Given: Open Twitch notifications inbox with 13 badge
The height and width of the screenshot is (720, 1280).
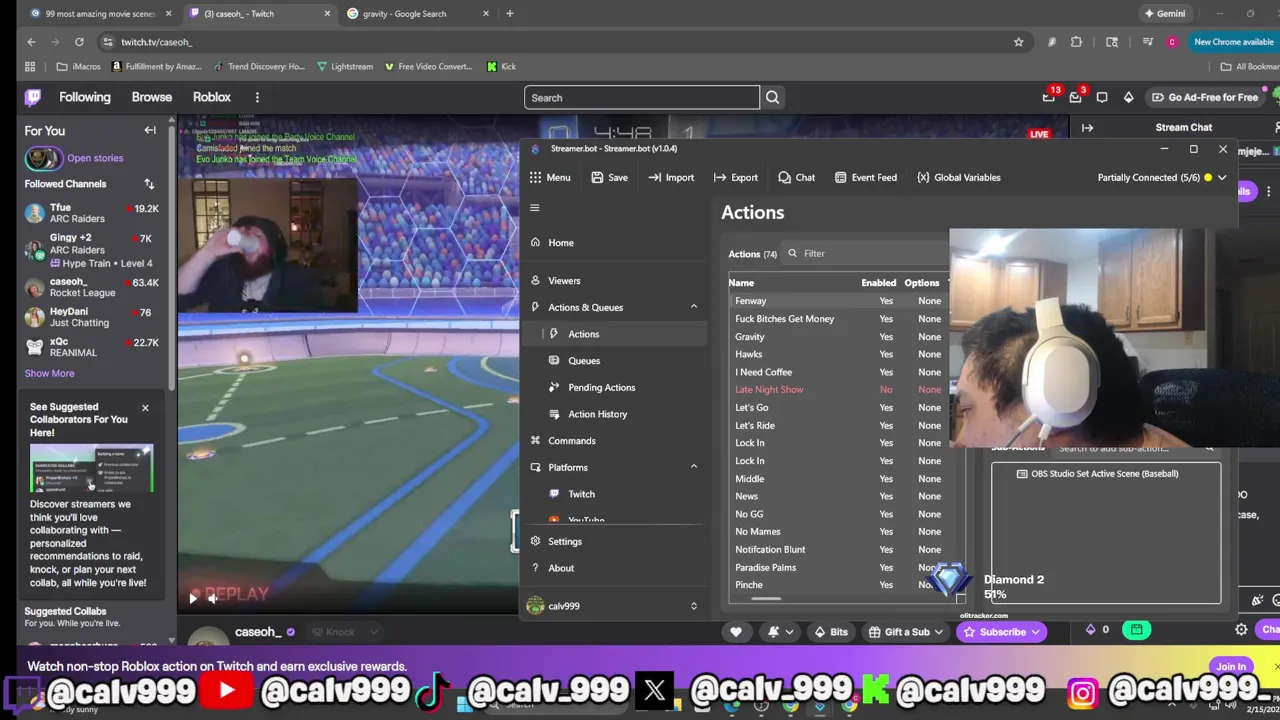Looking at the screenshot, I should (x=1049, y=97).
